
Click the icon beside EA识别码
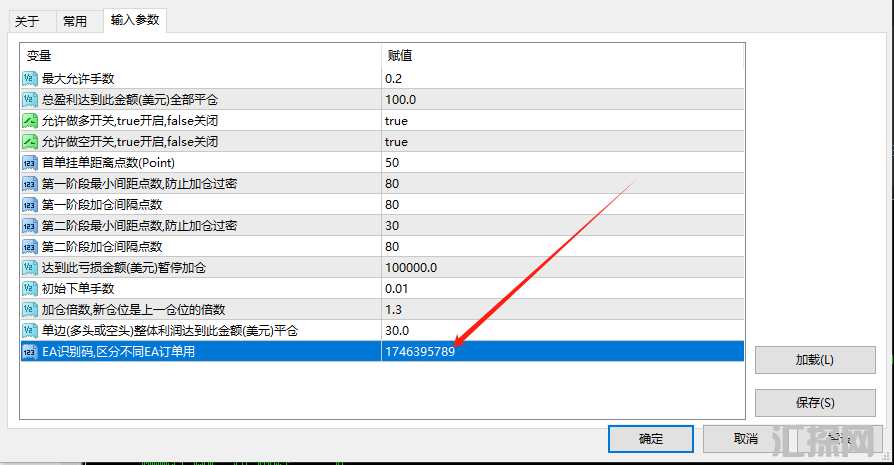point(30,352)
